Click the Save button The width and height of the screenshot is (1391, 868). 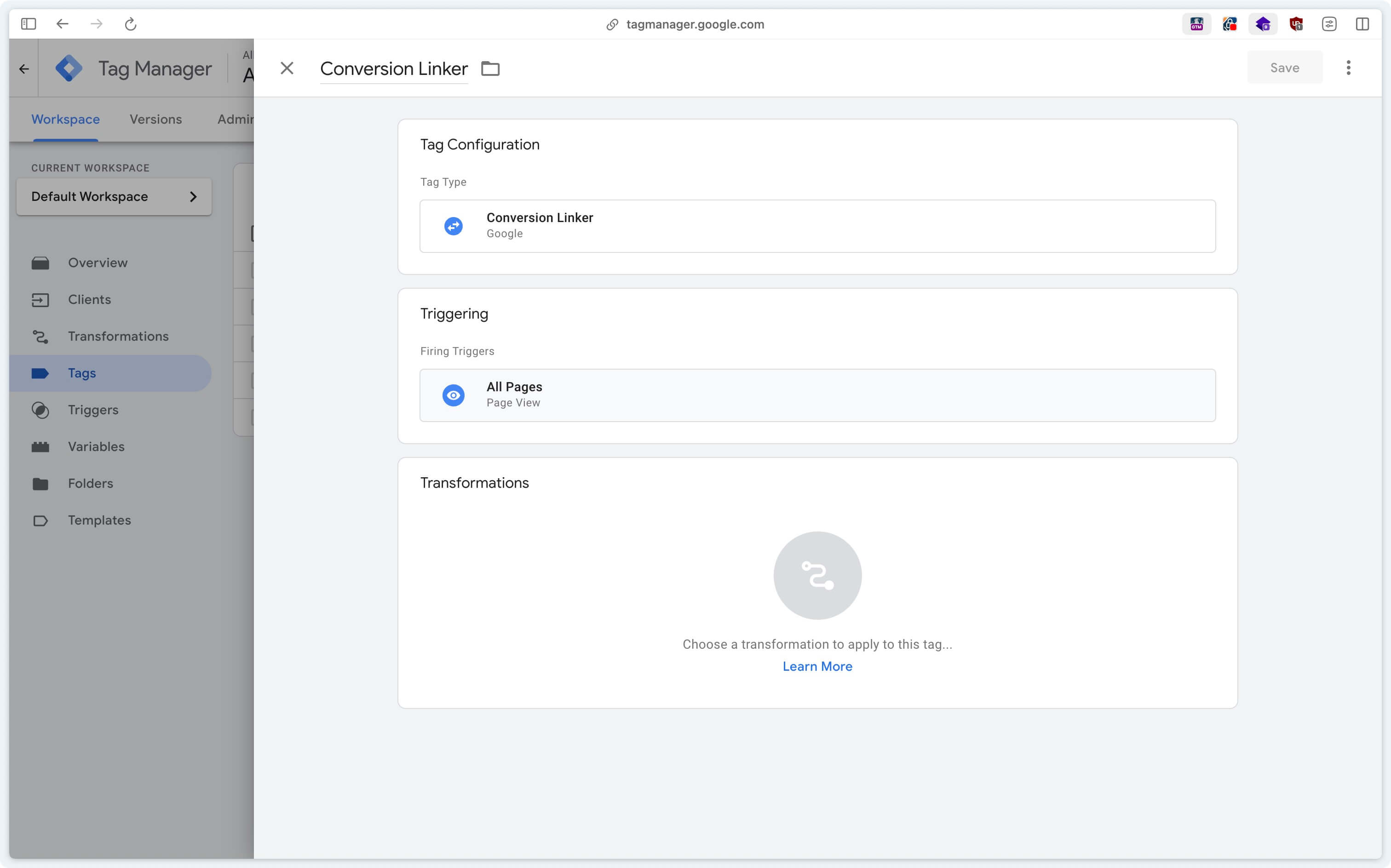(x=1284, y=68)
